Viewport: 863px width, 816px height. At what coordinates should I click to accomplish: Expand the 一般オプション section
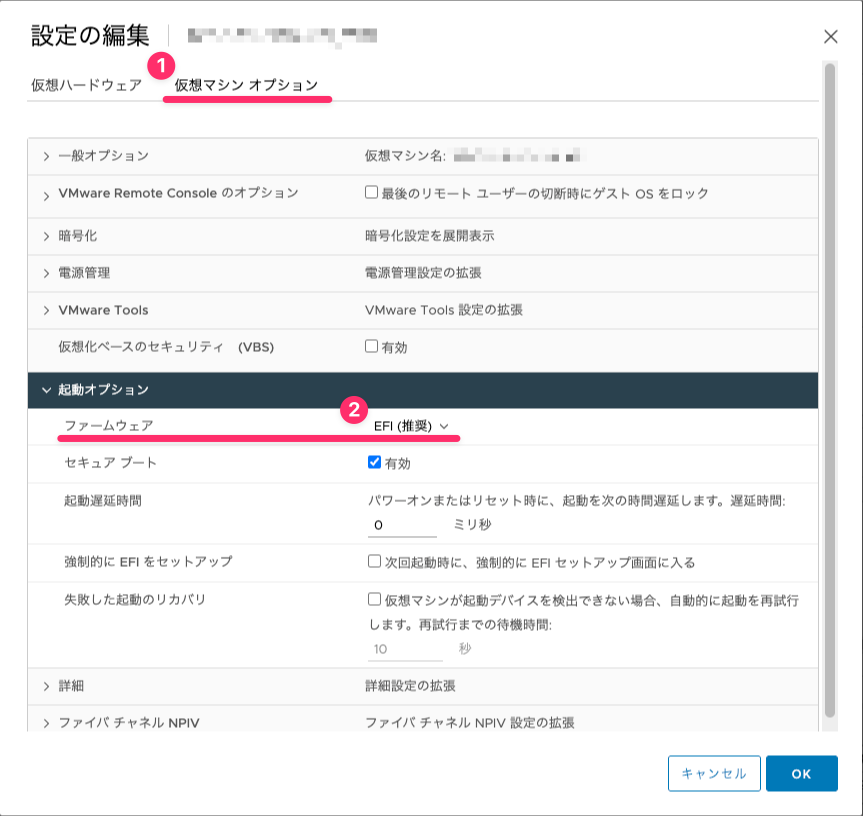click(46, 156)
